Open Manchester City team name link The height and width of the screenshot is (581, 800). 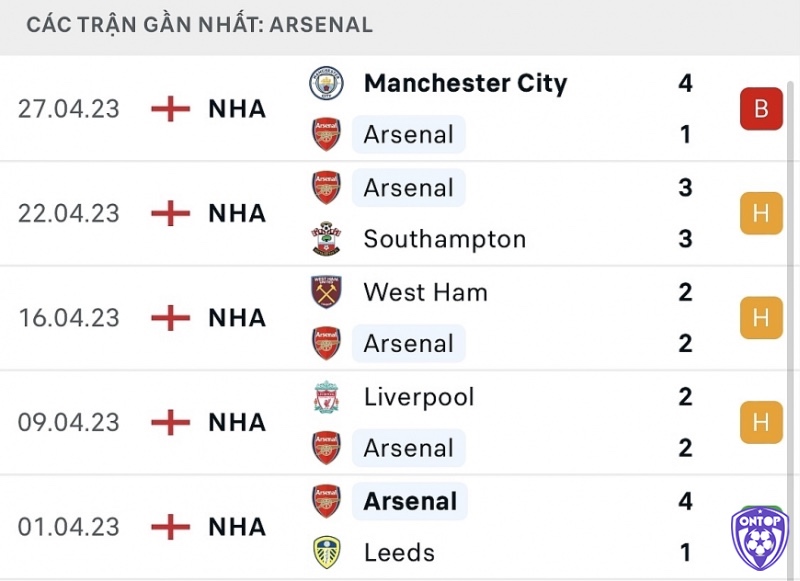(x=465, y=83)
